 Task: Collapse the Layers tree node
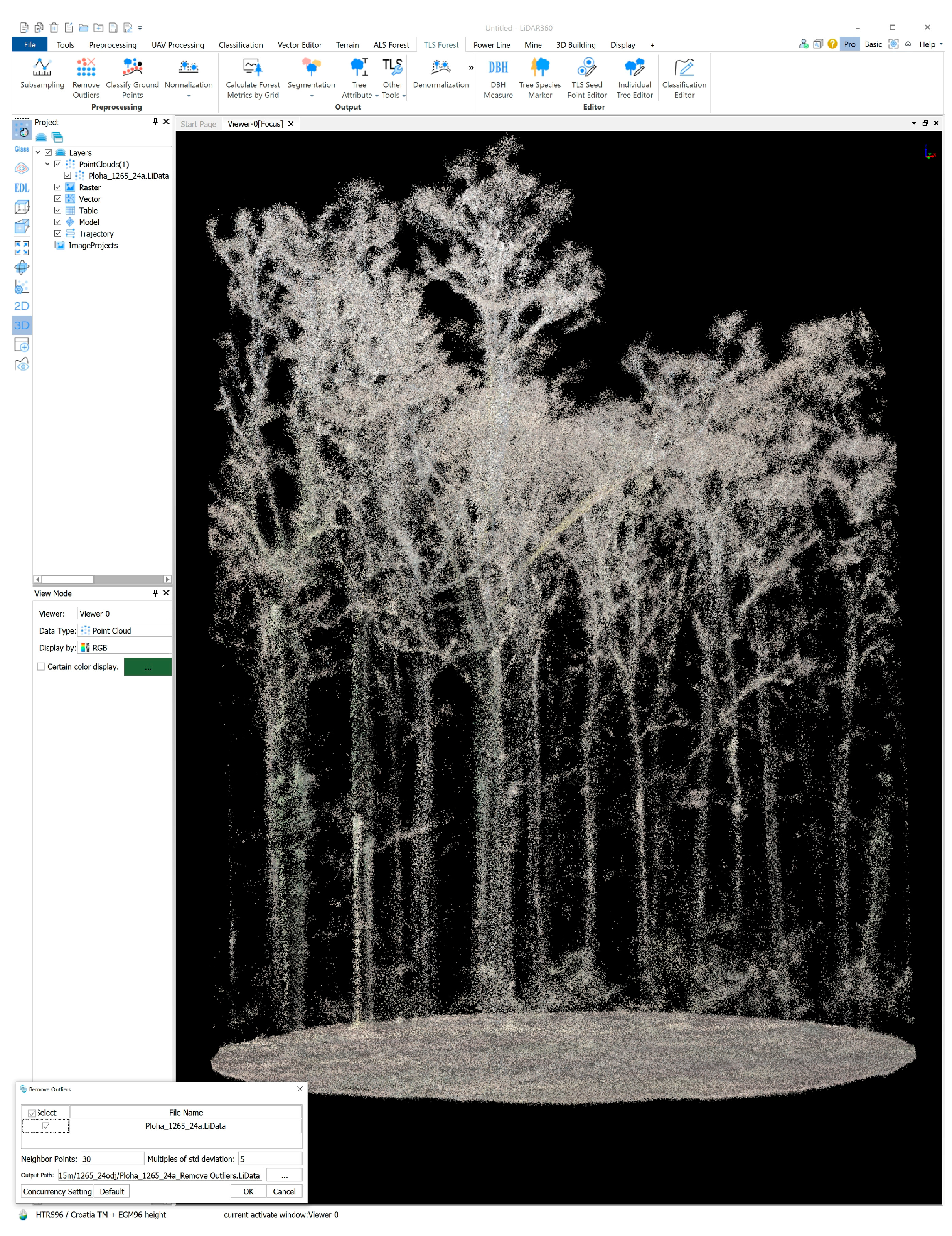(38, 153)
